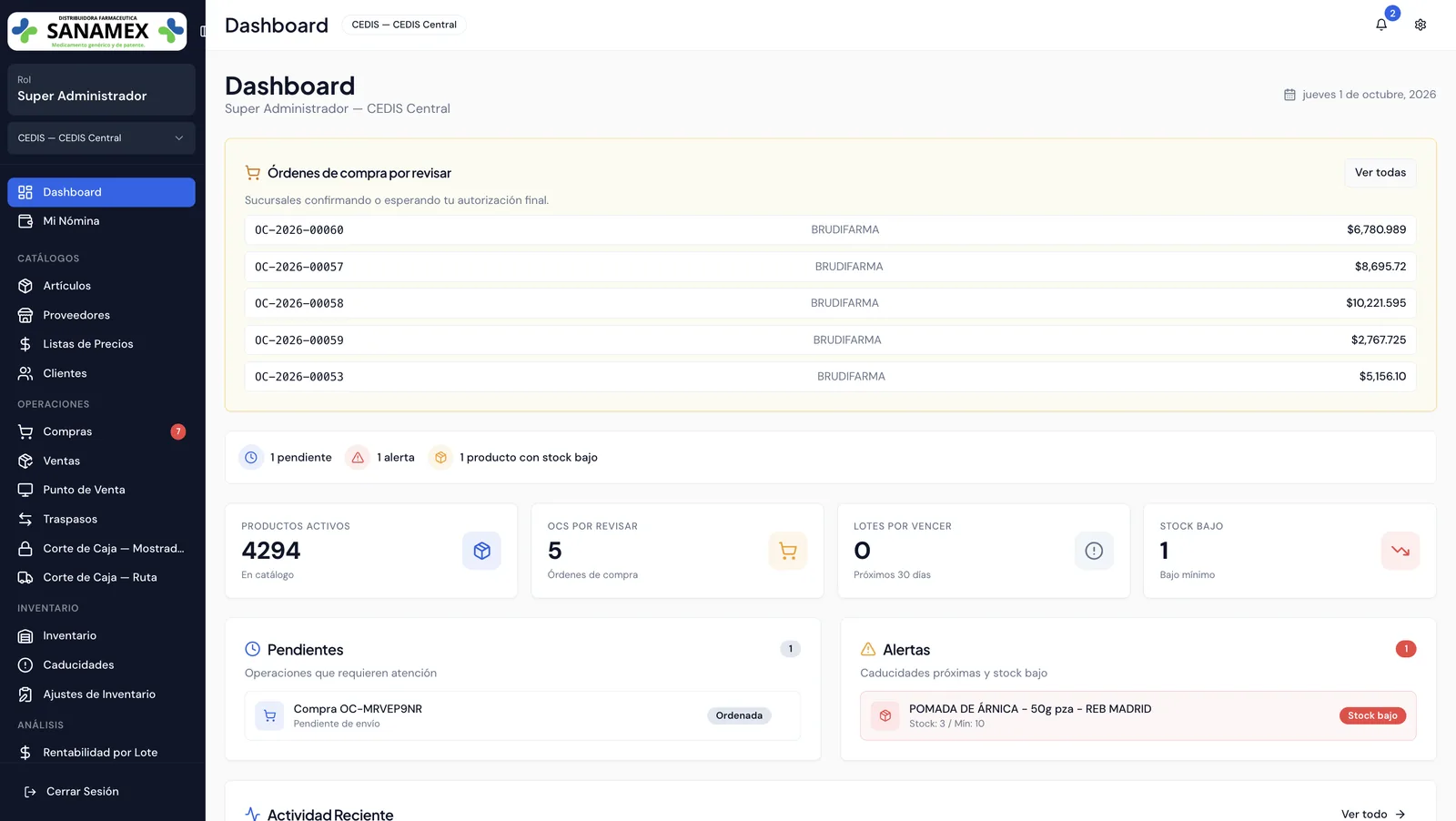Click the Cerrar Sesión logout icon
The height and width of the screenshot is (821, 1456).
pos(30,792)
